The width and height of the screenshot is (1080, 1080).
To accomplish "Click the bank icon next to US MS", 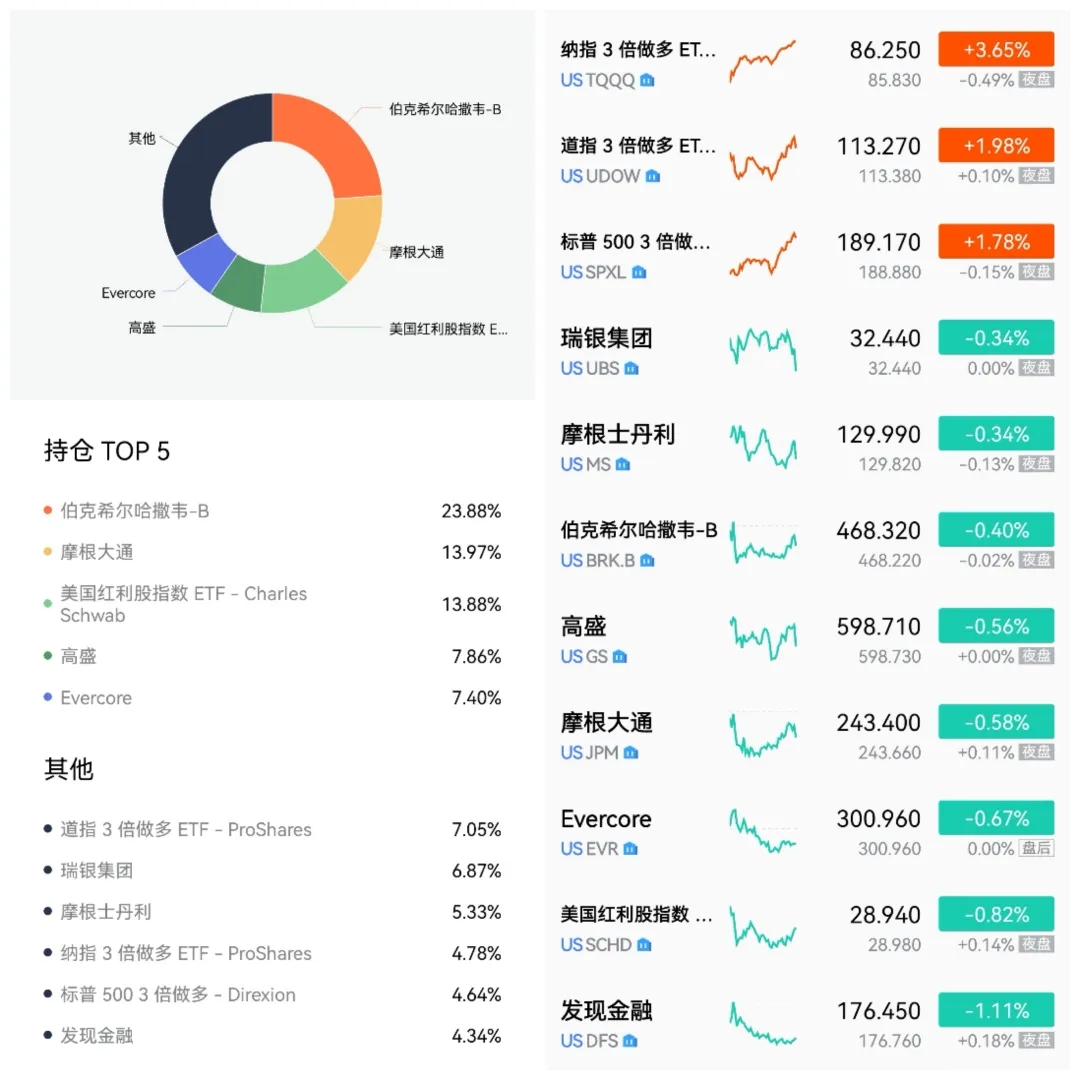I will (623, 465).
